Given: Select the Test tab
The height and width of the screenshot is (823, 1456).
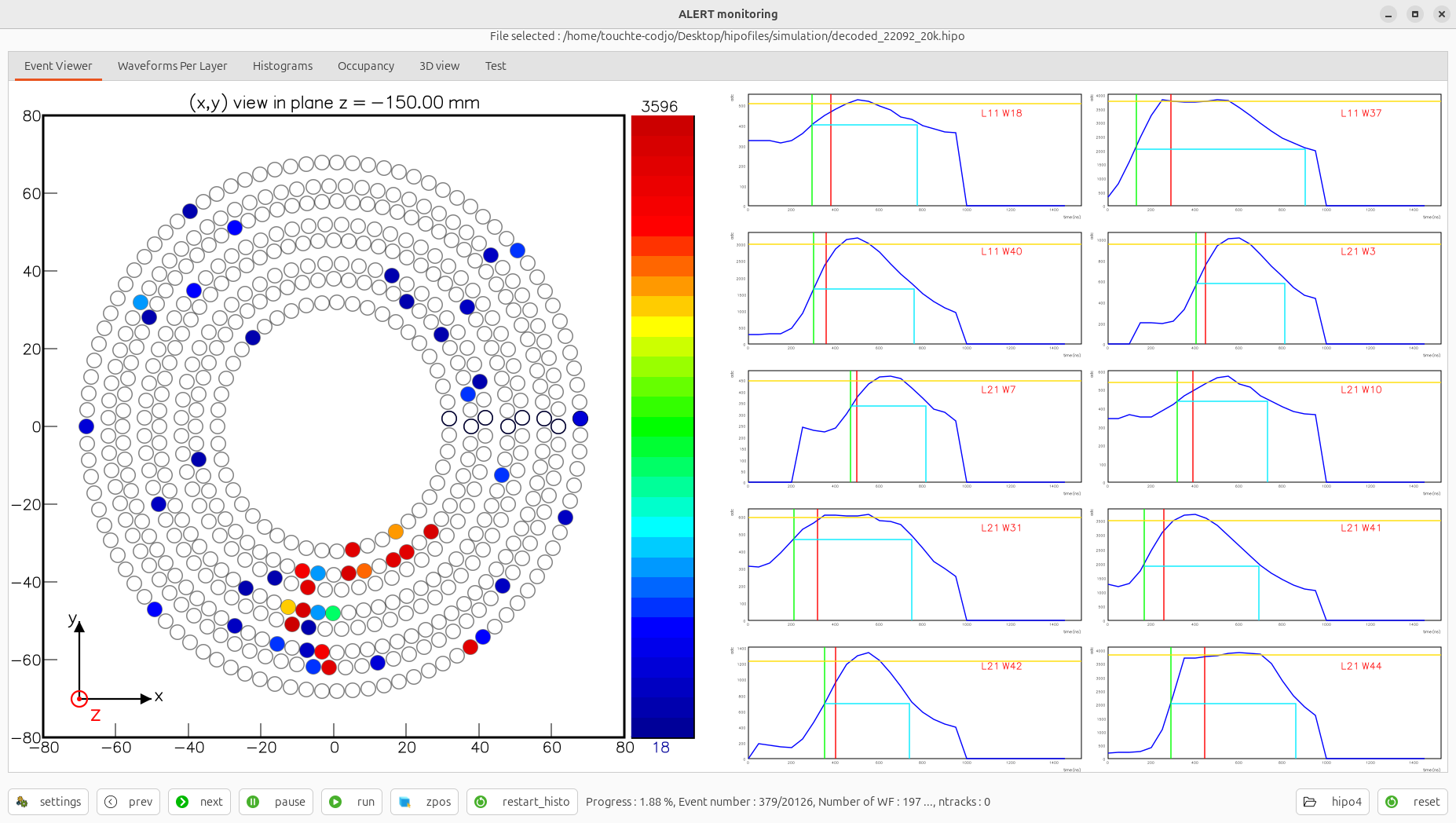Looking at the screenshot, I should tap(496, 66).
